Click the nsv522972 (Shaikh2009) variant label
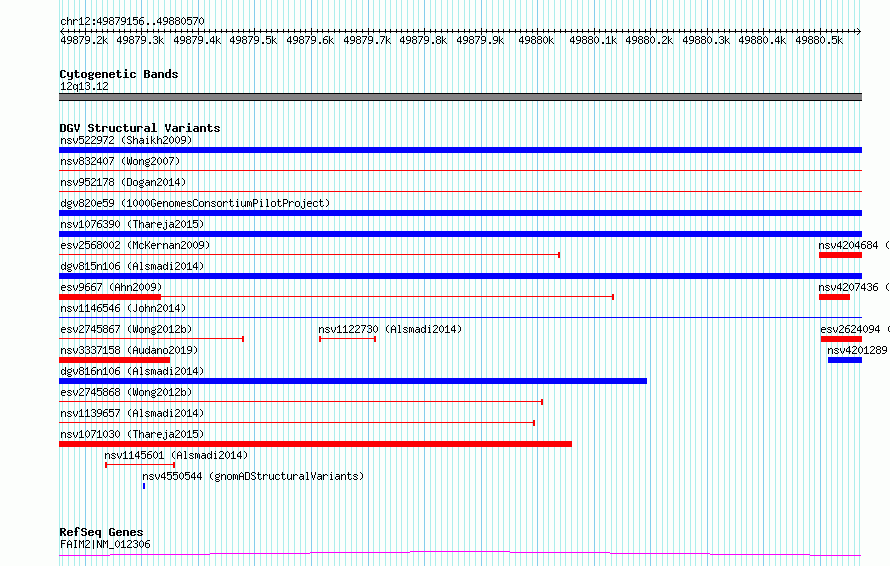890x566 pixels. pos(126,140)
